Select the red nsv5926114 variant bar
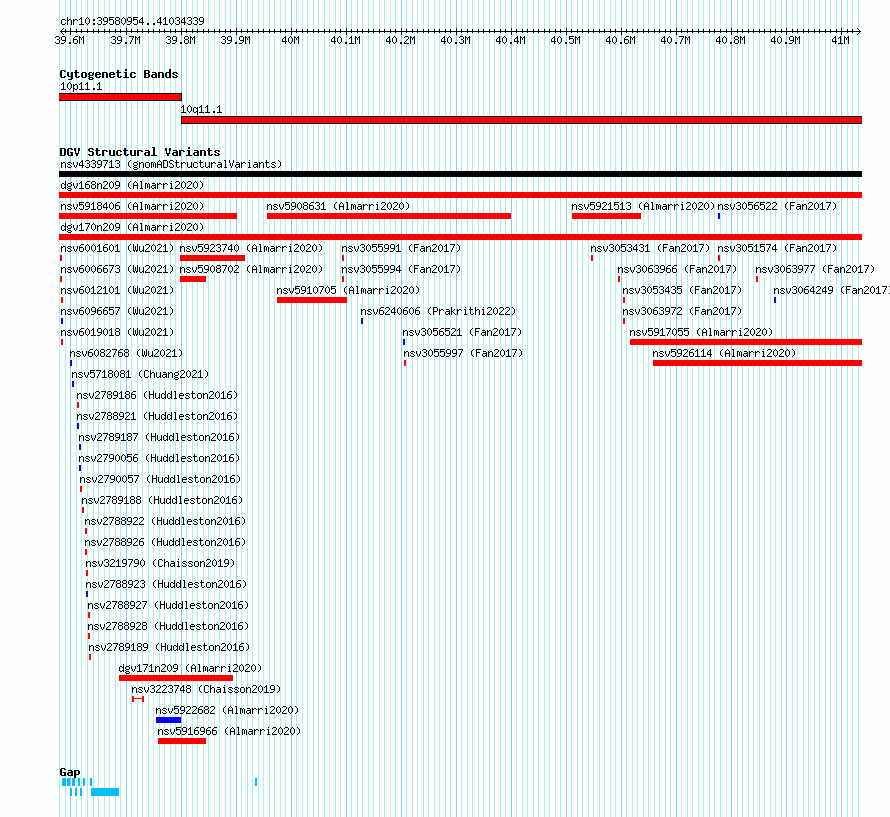This screenshot has height=817, width=890. coord(757,363)
